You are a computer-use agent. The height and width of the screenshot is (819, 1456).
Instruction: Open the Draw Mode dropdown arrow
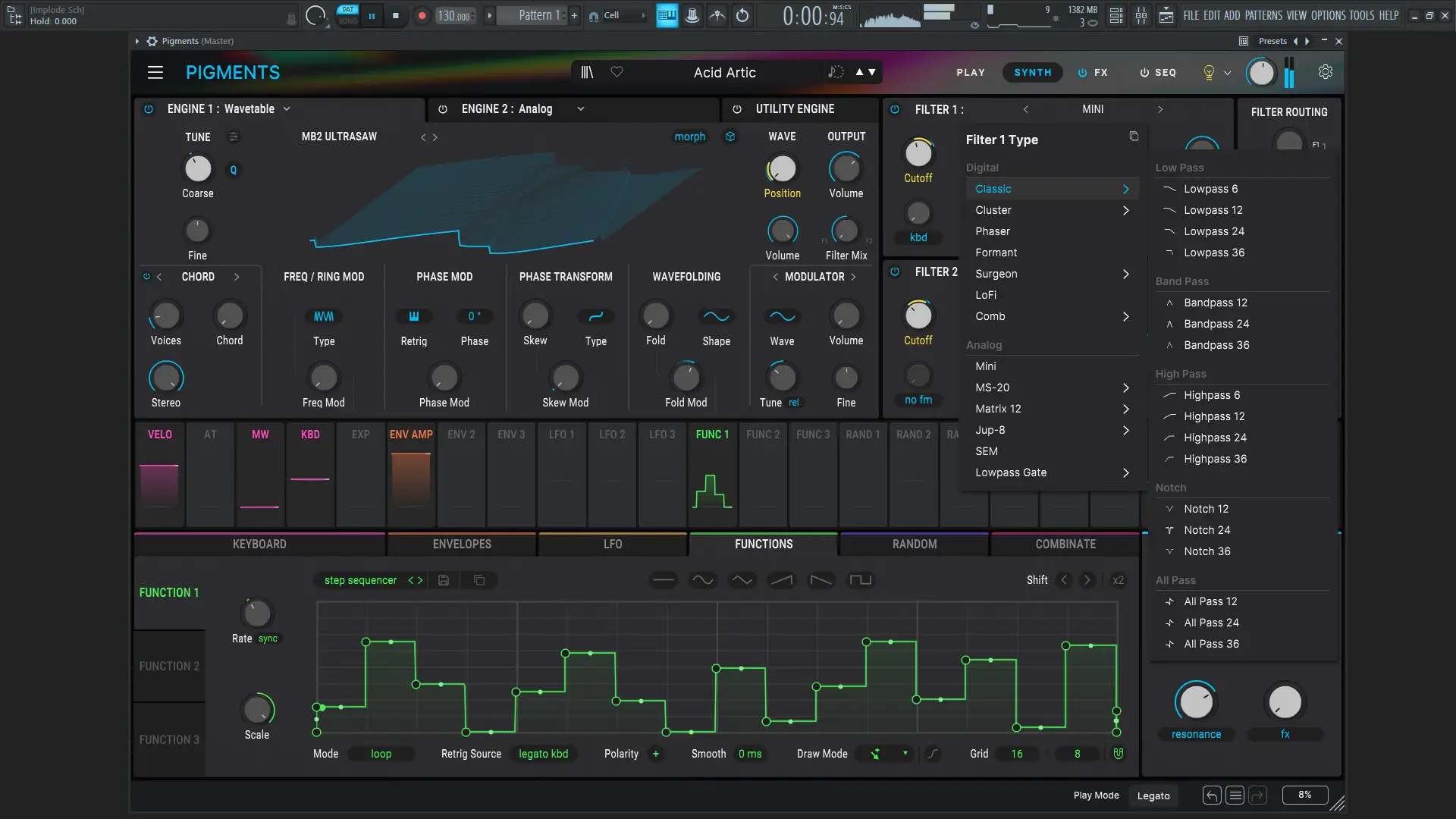click(x=905, y=754)
